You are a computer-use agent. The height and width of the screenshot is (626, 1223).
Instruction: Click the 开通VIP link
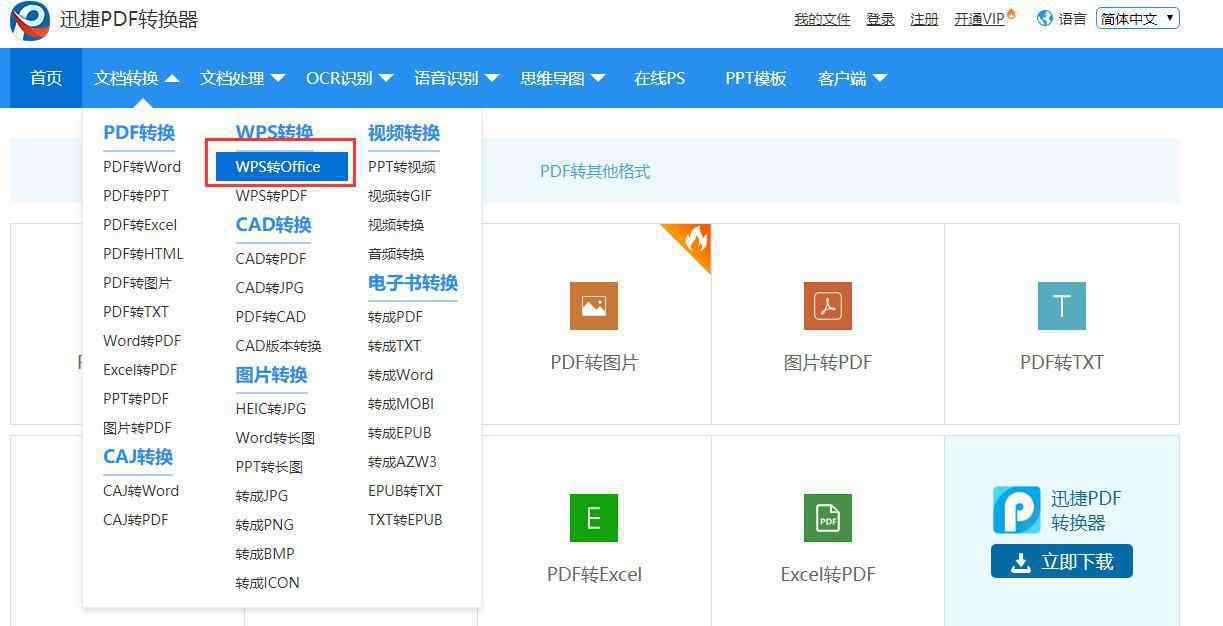tap(979, 19)
